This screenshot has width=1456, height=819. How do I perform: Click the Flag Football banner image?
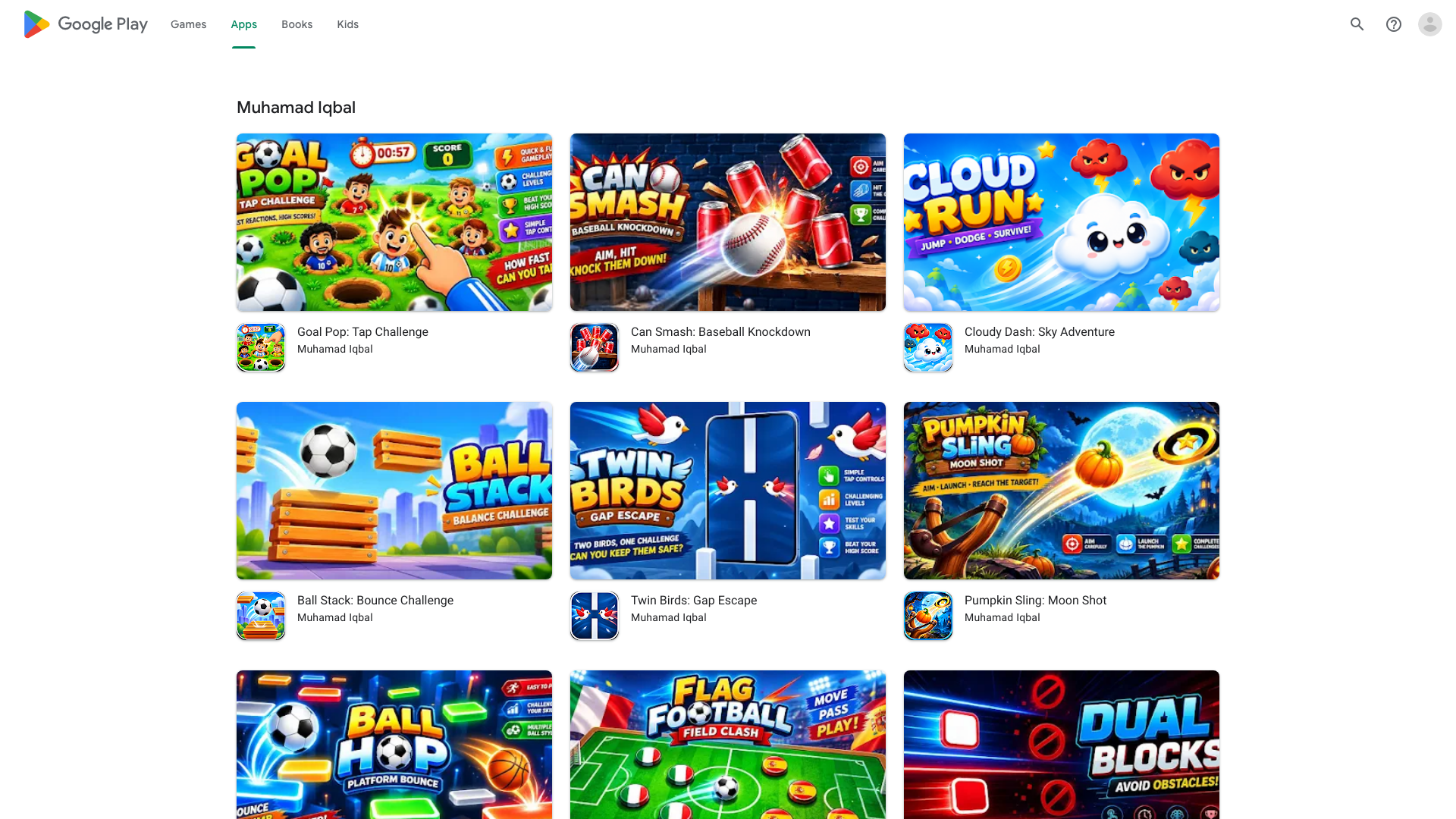click(728, 745)
